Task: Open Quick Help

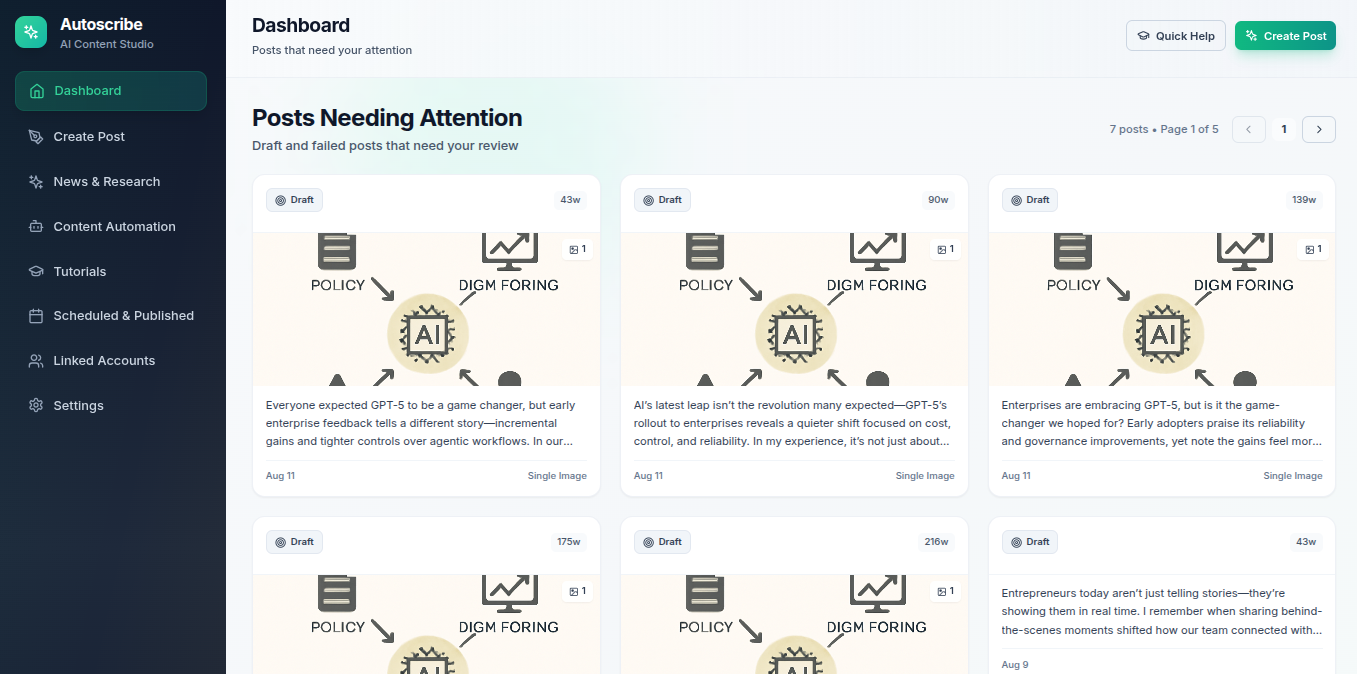Action: [1176, 36]
